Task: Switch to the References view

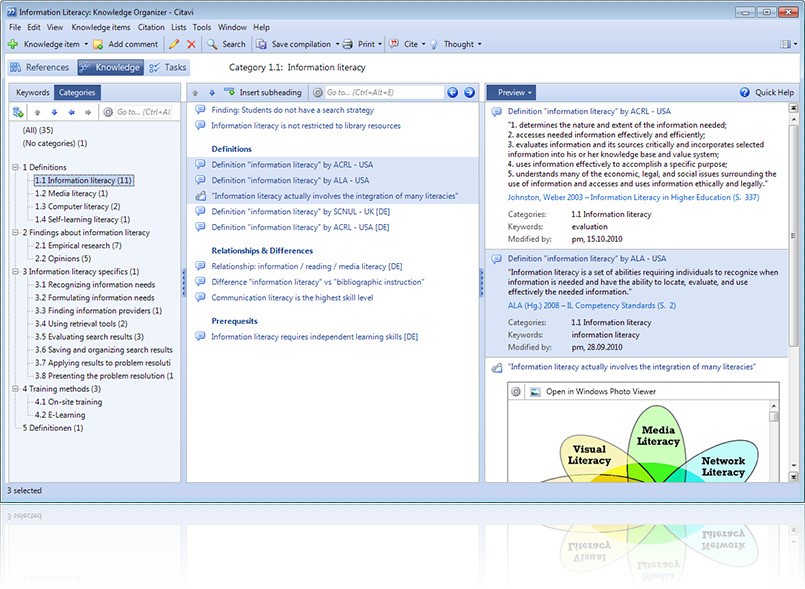Action: pyautogui.click(x=40, y=68)
